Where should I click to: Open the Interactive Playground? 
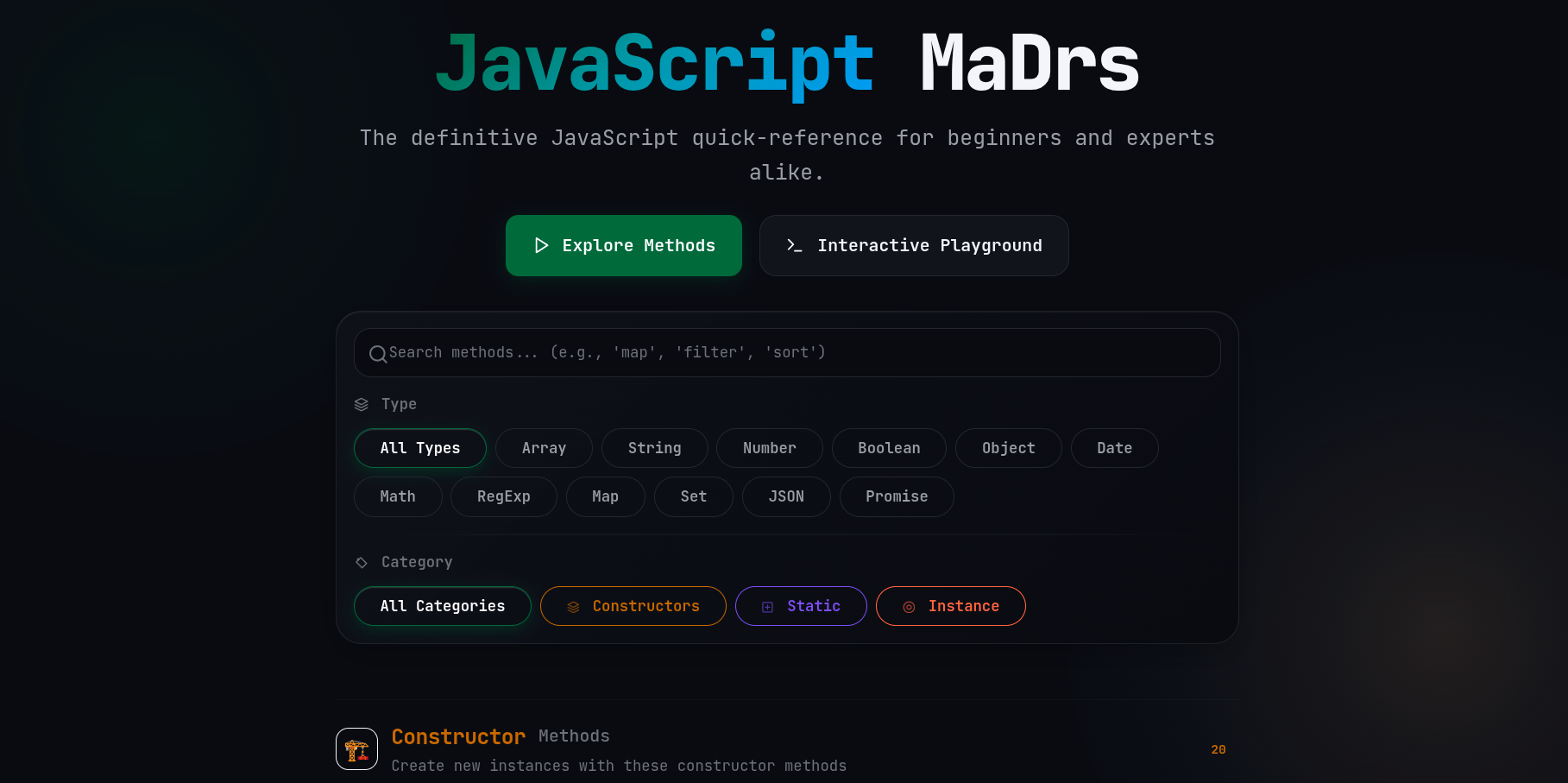click(914, 245)
